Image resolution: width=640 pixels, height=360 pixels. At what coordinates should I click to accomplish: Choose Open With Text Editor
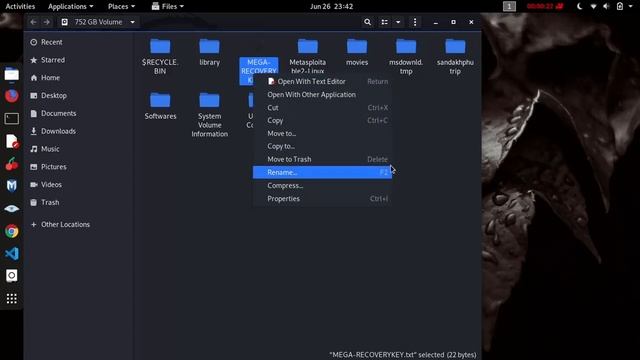coord(322,82)
